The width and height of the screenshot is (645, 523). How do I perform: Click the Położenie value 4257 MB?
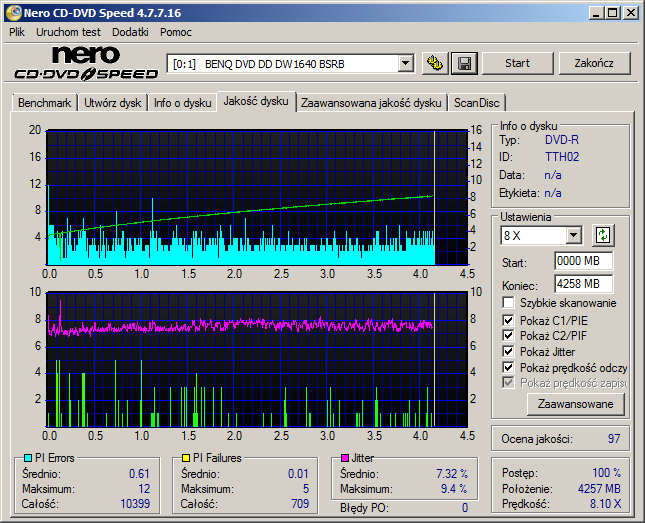click(x=599, y=488)
